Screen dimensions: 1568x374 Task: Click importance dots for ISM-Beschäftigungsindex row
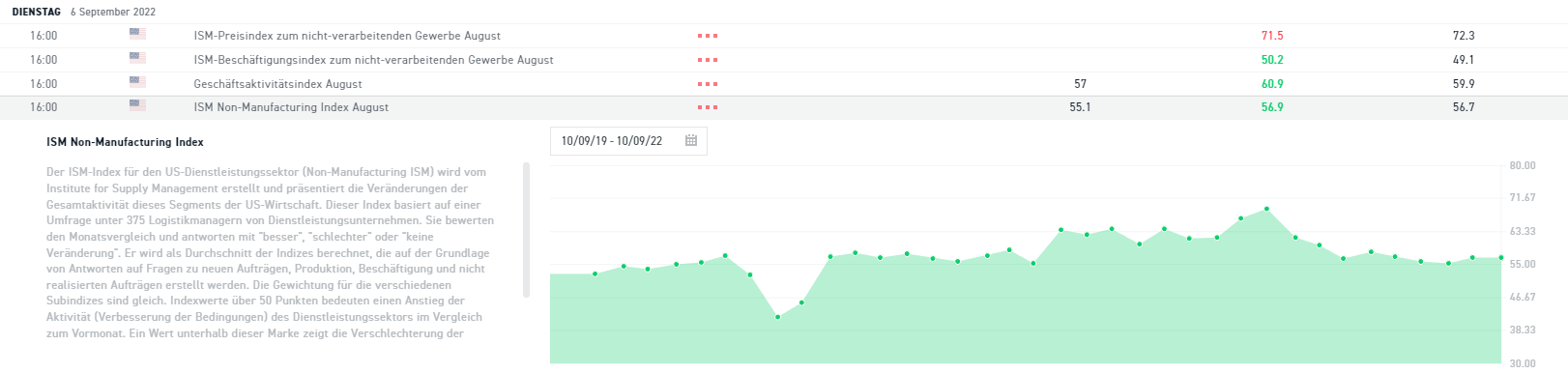(x=708, y=60)
